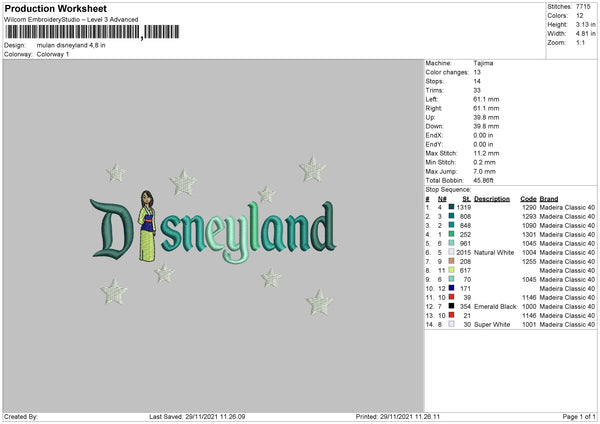The height and width of the screenshot is (424, 600).
Task: Click thread code 1090
Action: (x=529, y=225)
